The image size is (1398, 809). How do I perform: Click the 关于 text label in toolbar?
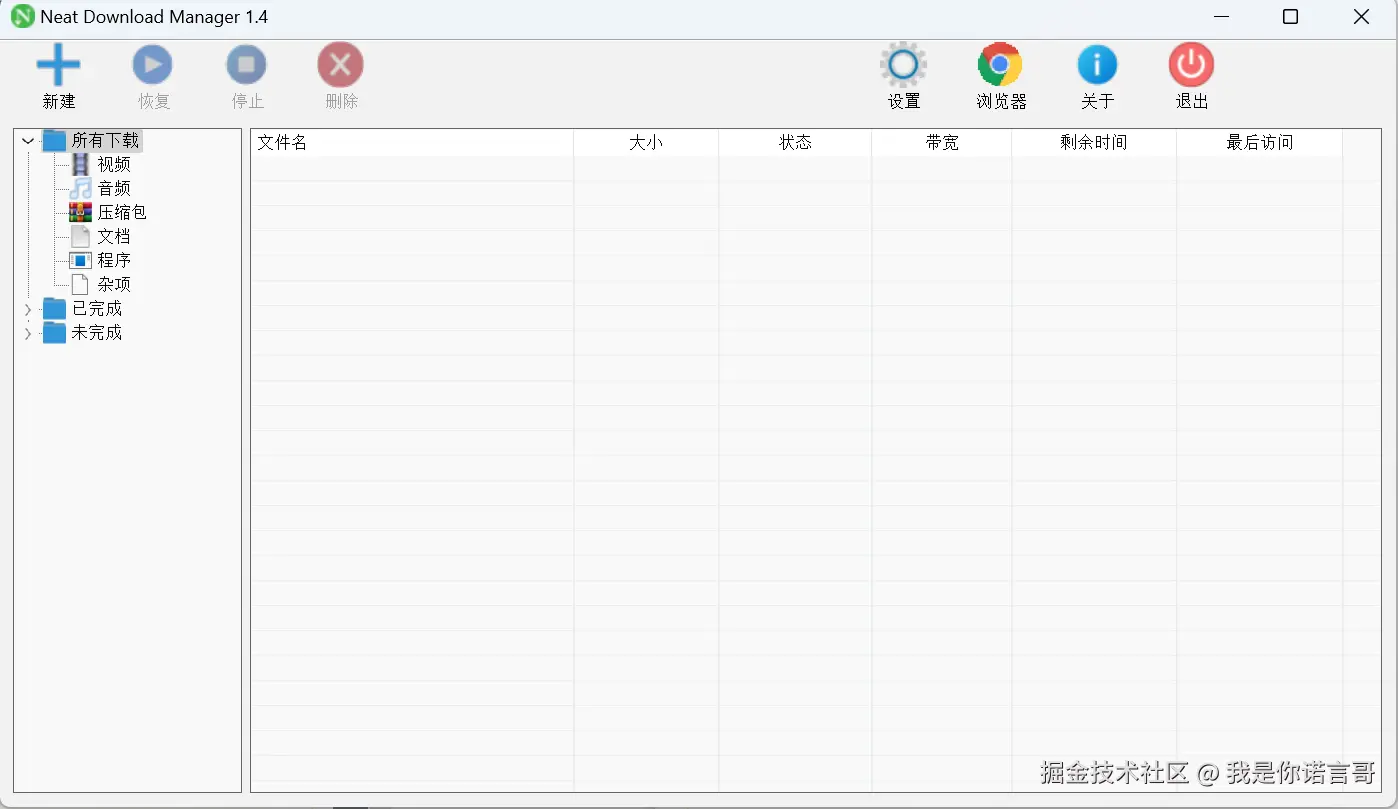coord(1097,101)
